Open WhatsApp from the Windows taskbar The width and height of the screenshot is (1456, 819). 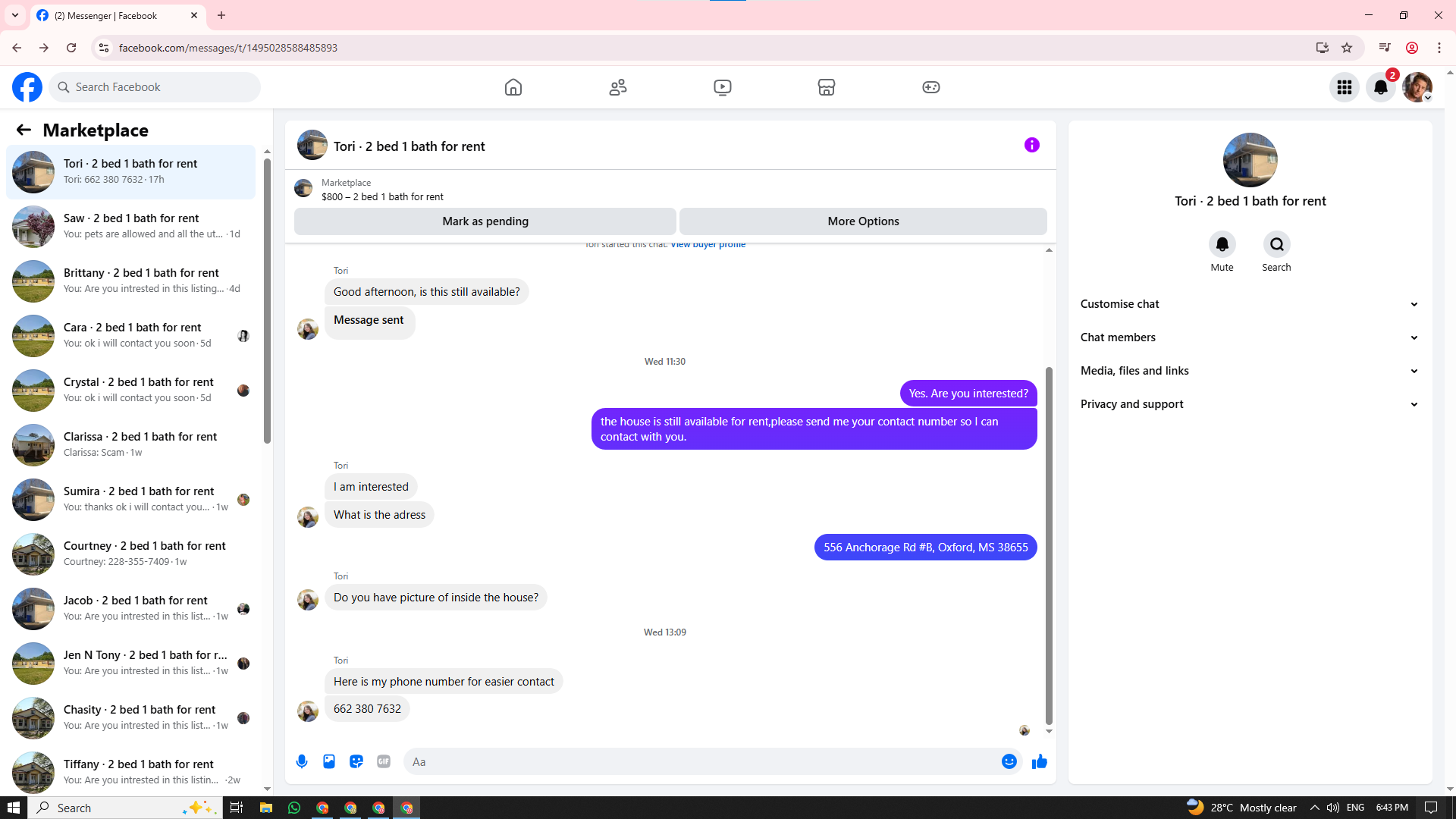[x=294, y=808]
